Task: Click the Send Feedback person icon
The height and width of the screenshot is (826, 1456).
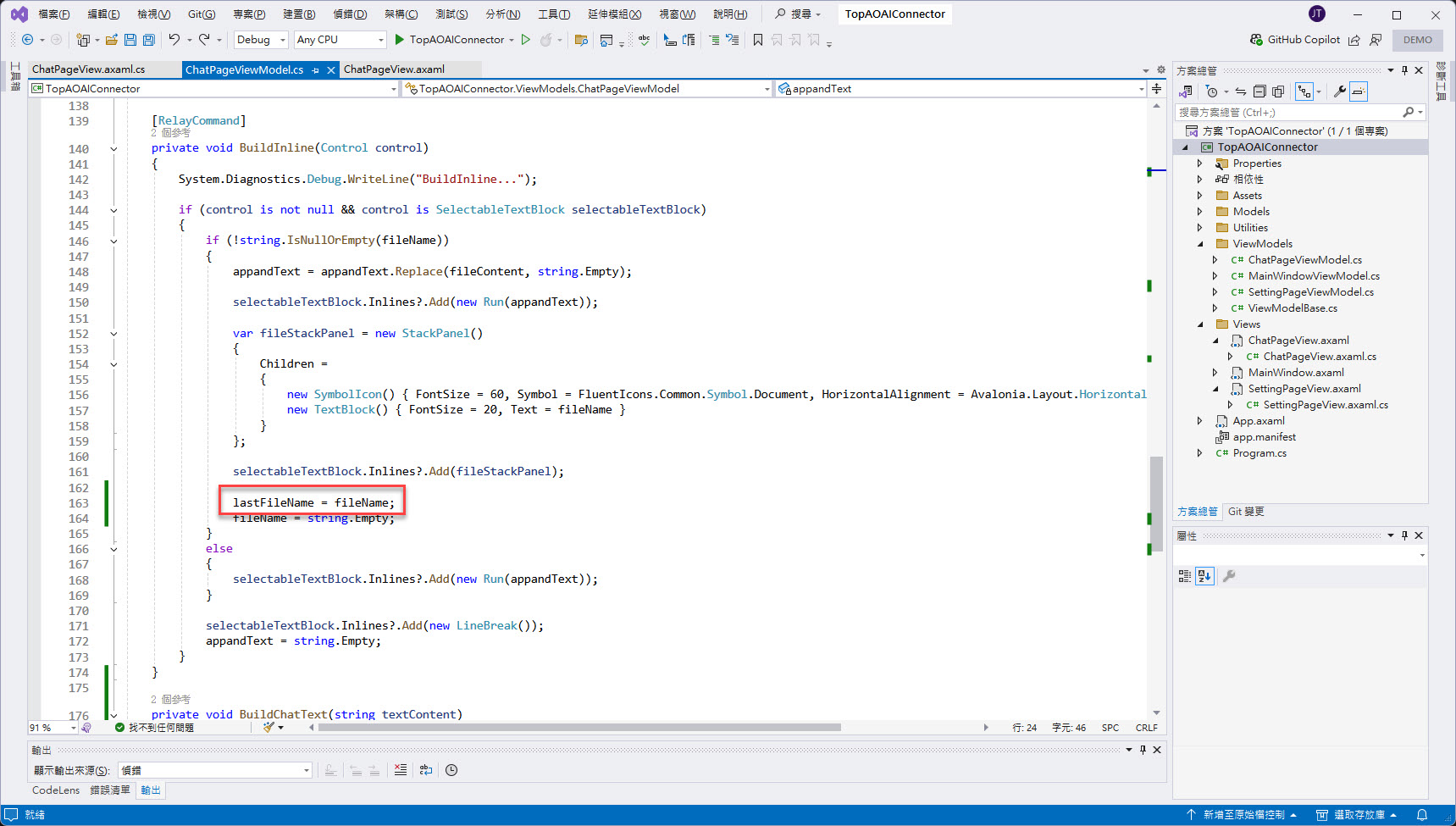Action: coord(1376,40)
